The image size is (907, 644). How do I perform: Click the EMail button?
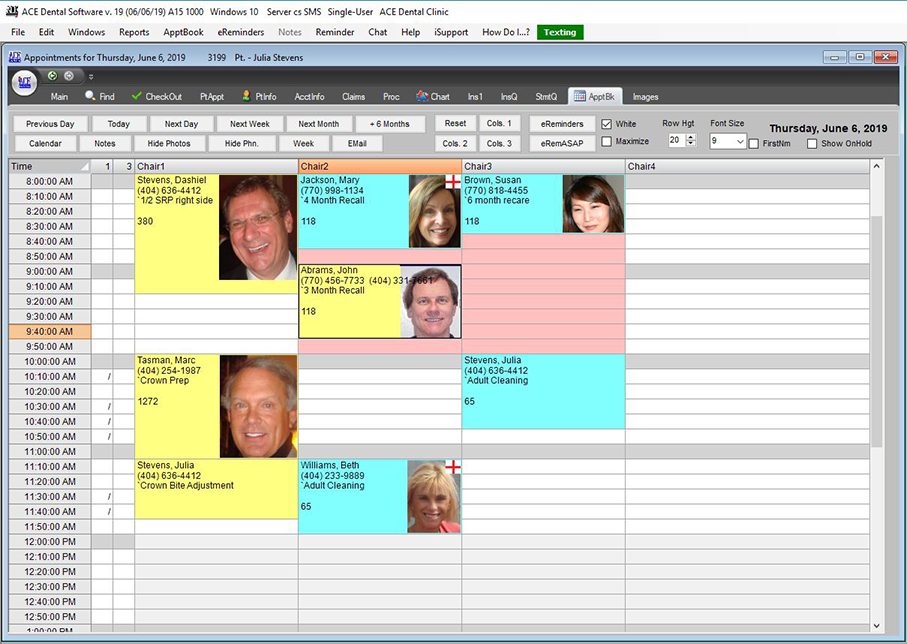357,143
